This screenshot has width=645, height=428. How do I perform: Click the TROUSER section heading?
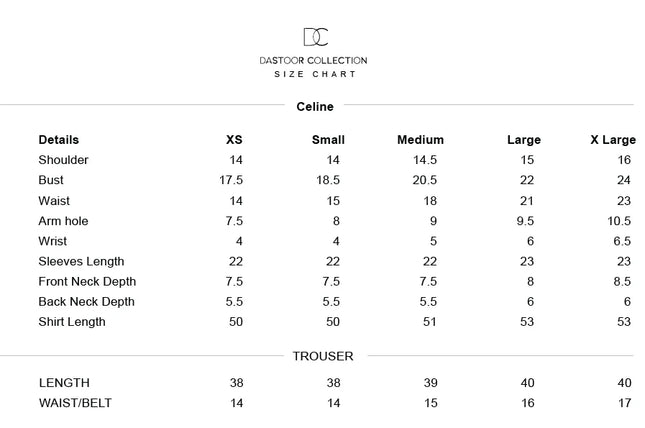(322, 356)
